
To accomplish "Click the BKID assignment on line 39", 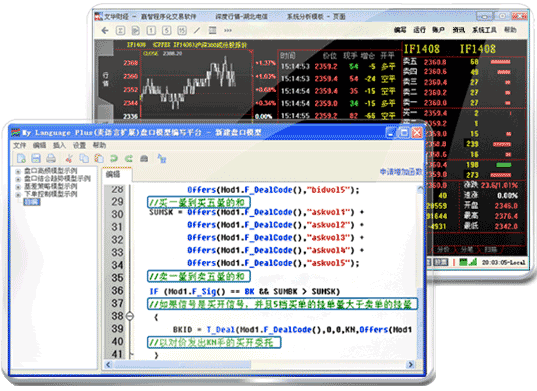I will (x=182, y=330).
